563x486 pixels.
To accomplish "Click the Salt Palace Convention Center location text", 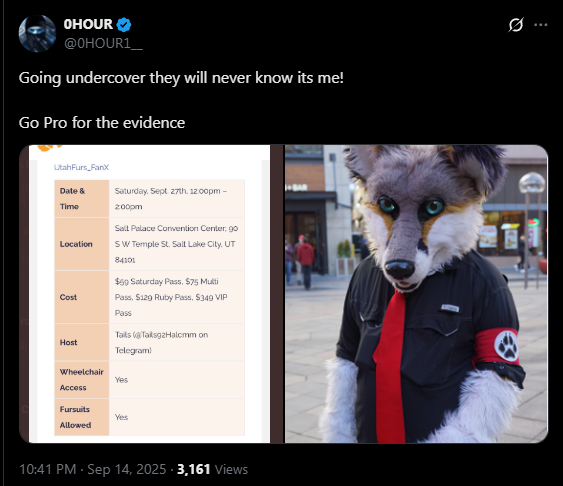I will (176, 244).
